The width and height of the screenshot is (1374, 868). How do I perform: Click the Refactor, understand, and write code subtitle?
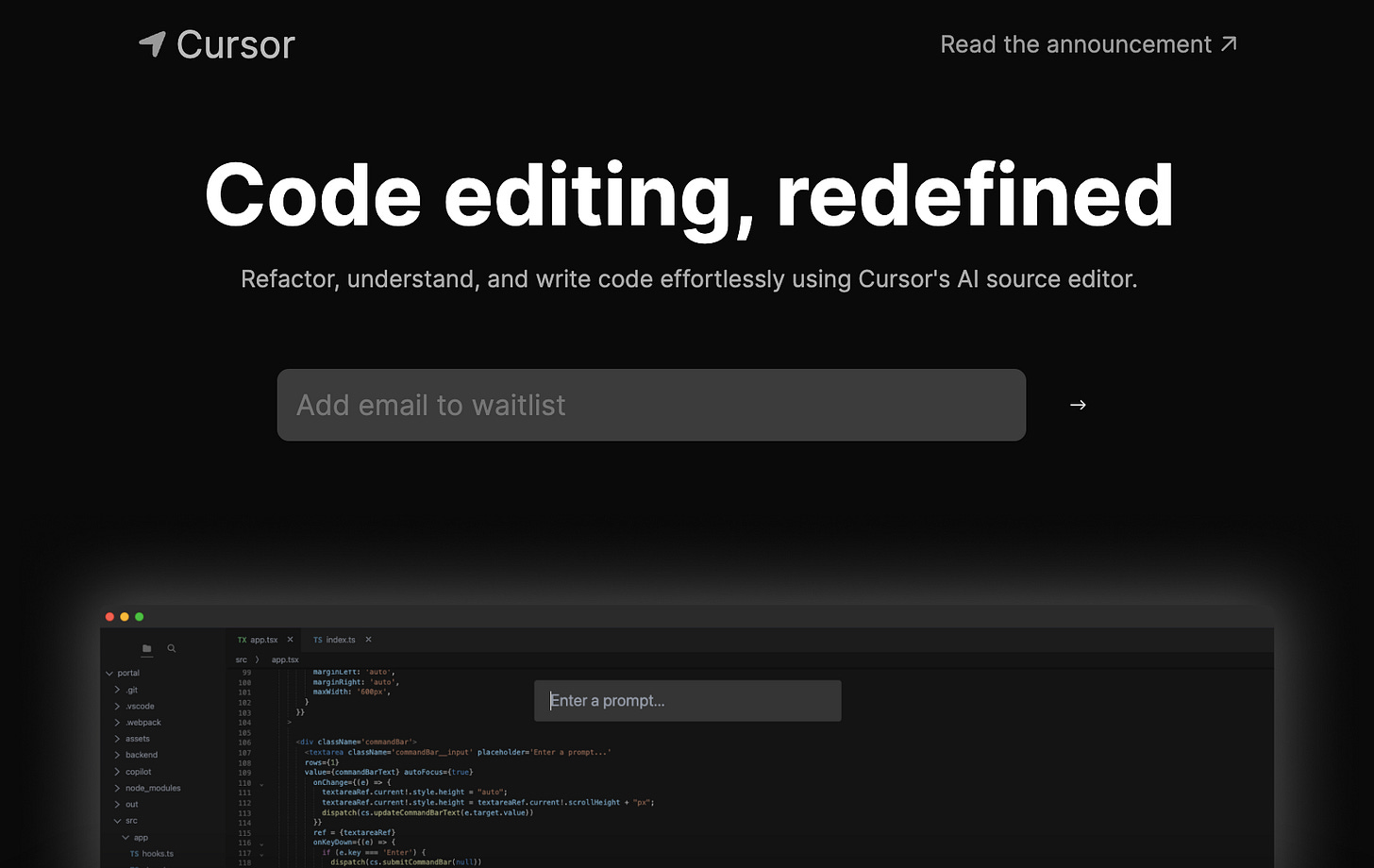(x=689, y=279)
